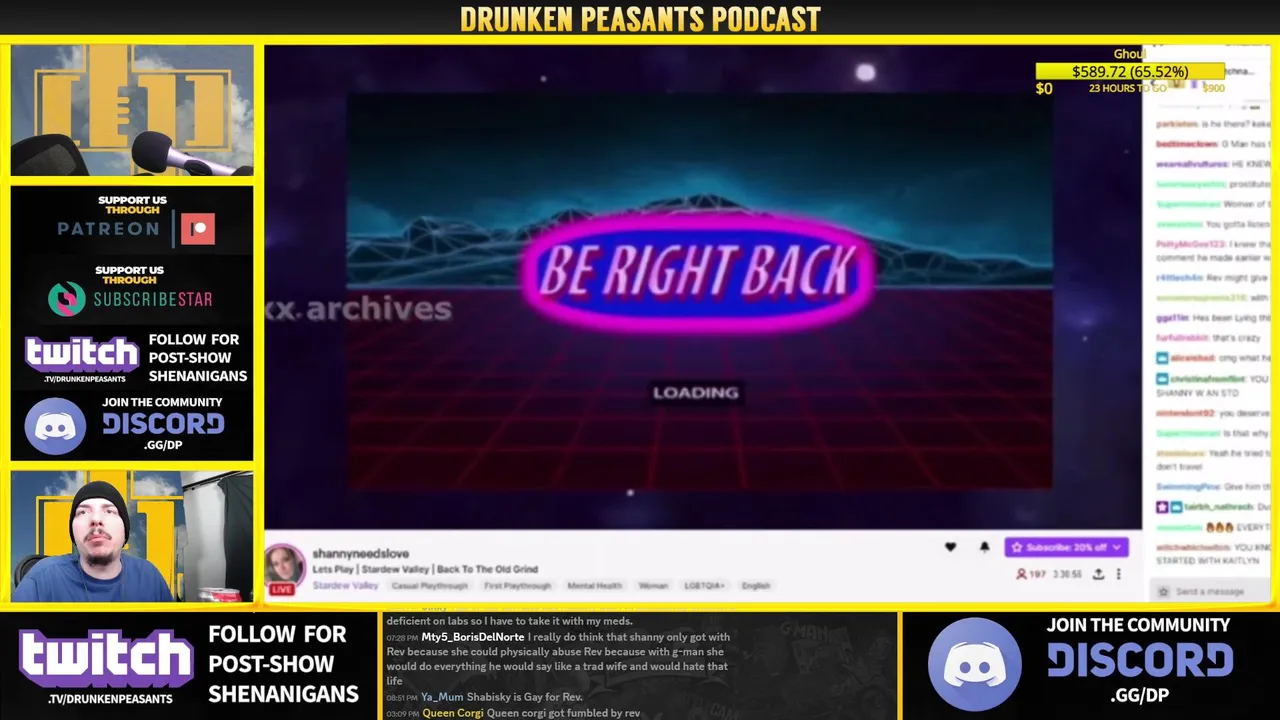Click the Subscribe 20% off button
The width and height of the screenshot is (1280, 720).
(x=1067, y=547)
